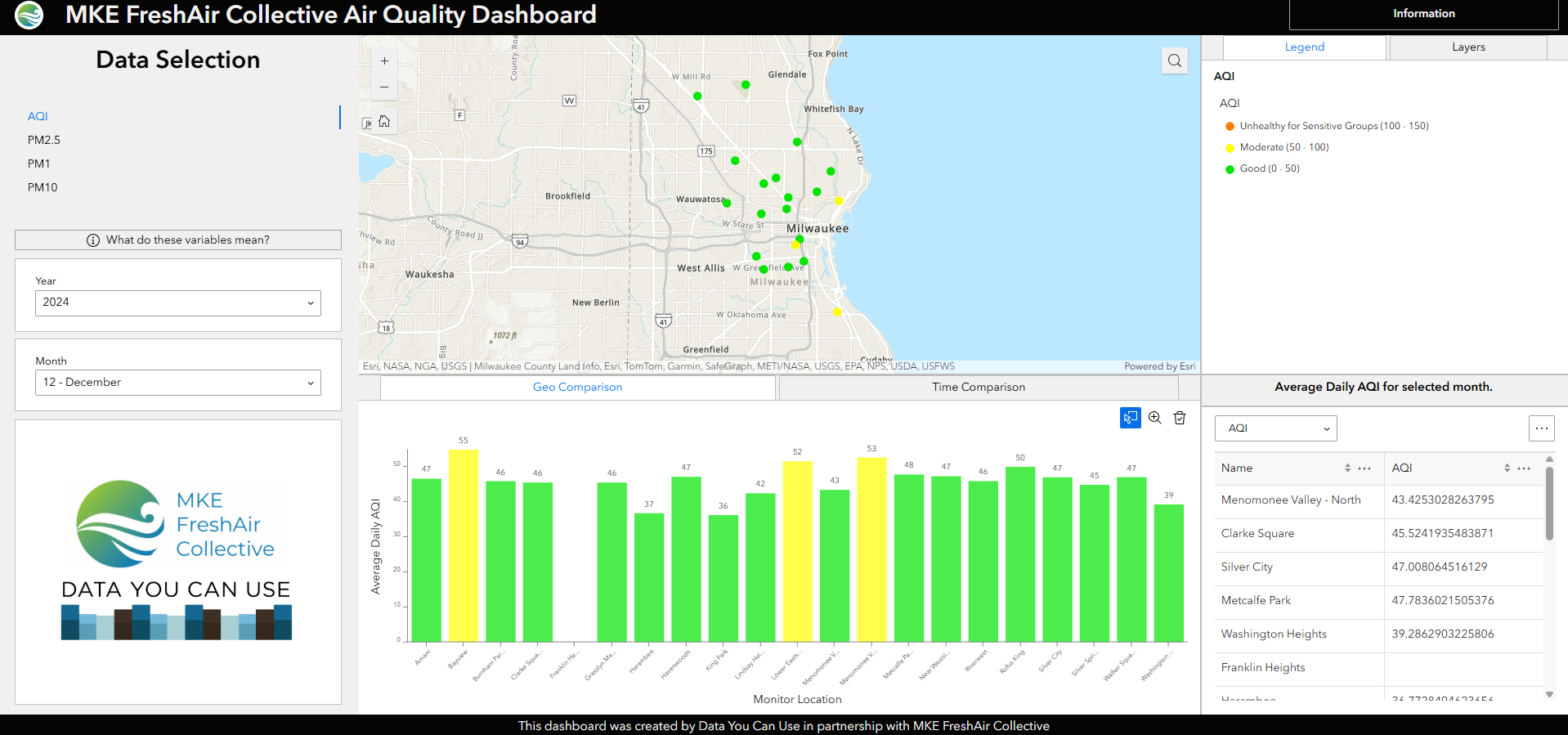Image resolution: width=1568 pixels, height=735 pixels.
Task: Reset map to default home extent
Action: point(384,122)
